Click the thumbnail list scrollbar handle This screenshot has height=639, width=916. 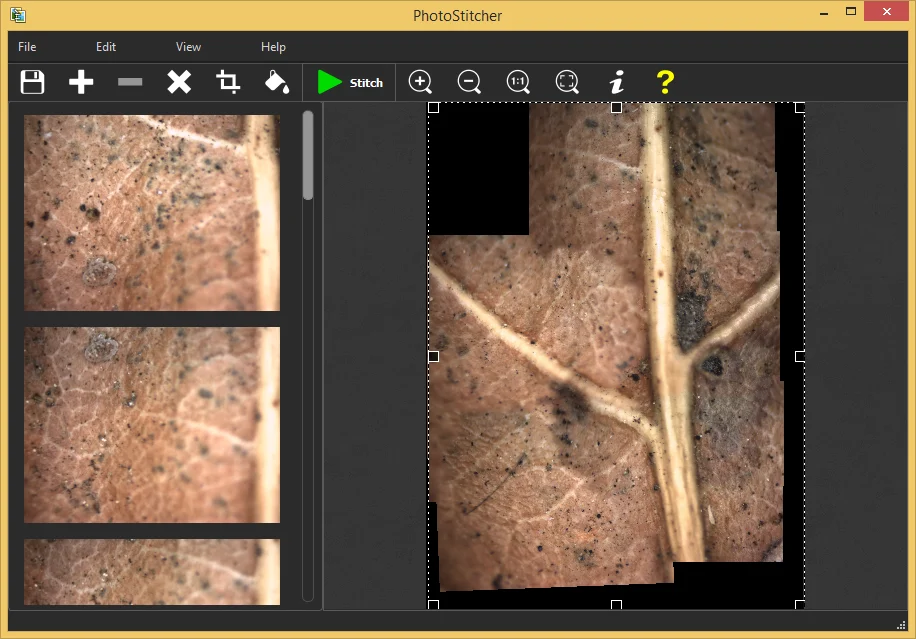(x=308, y=155)
